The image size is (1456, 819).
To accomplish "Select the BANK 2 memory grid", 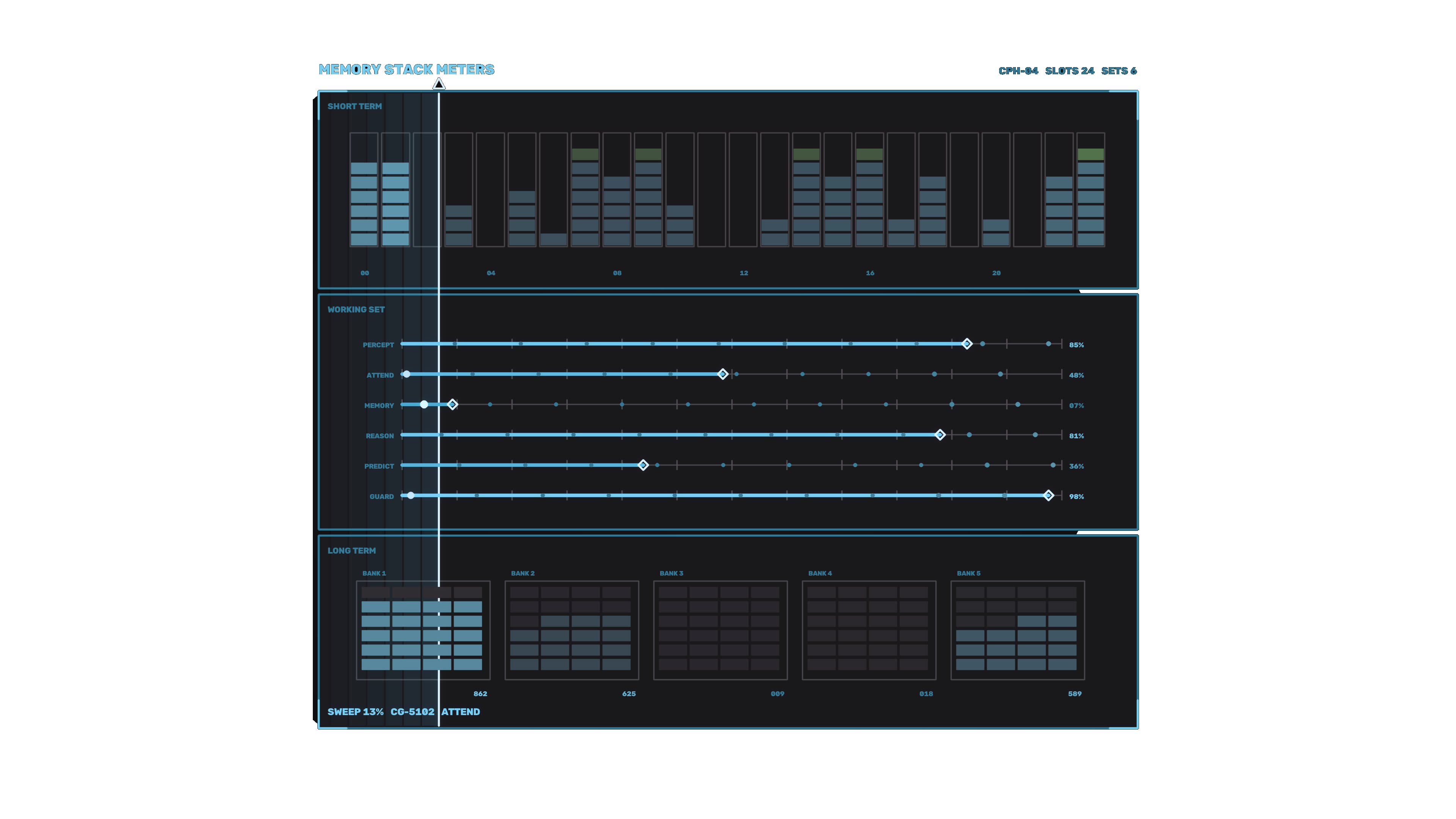I will coord(571,630).
